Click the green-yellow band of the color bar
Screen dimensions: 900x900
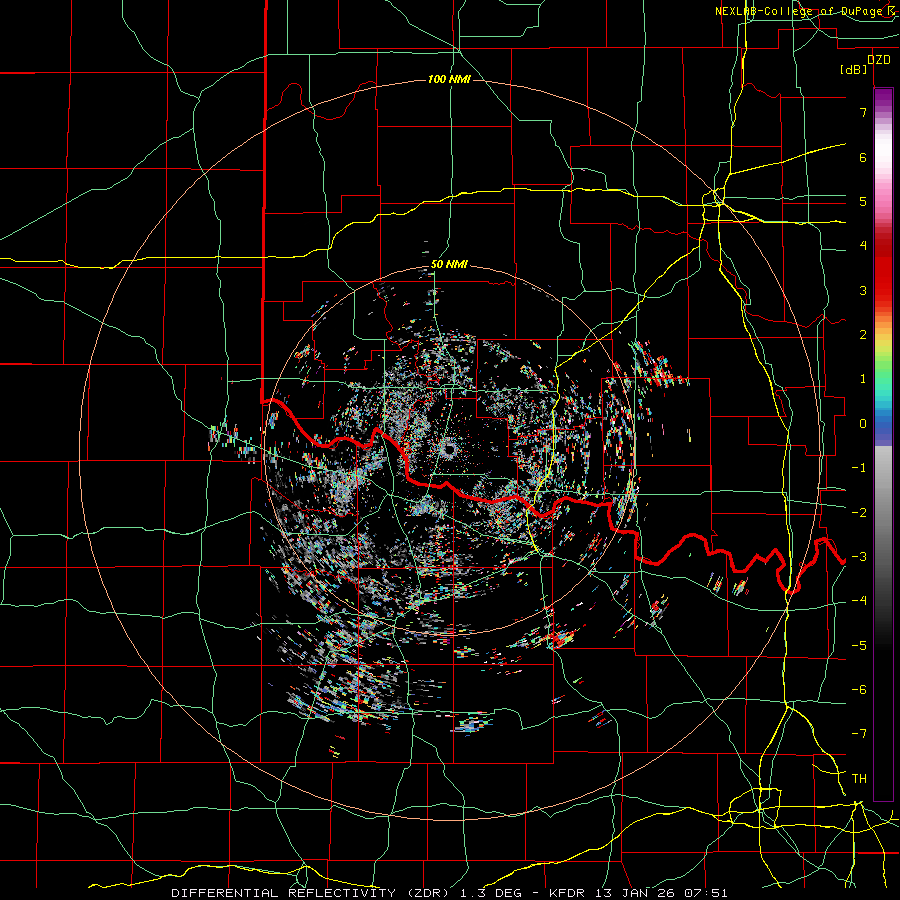[883, 359]
